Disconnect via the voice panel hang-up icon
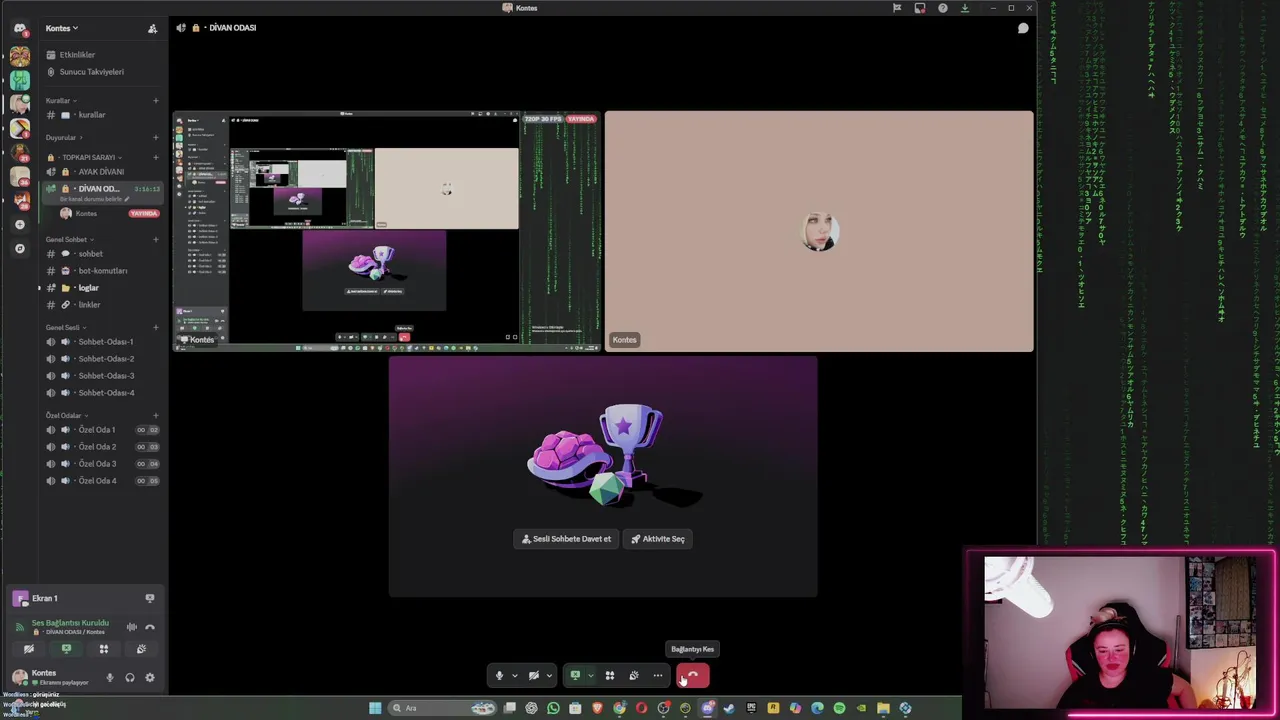The image size is (1280, 720). (x=150, y=627)
